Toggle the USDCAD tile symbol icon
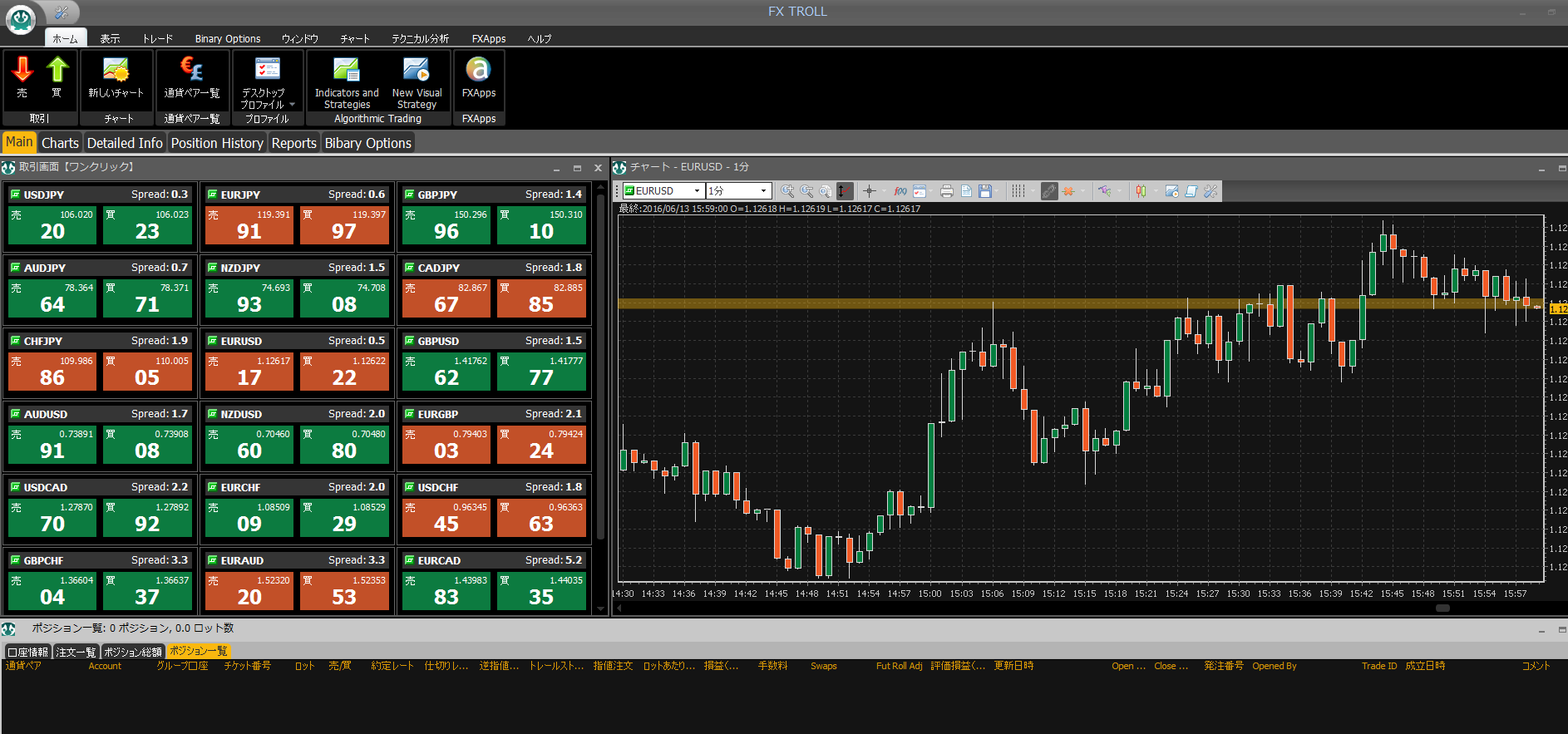 click(15, 487)
